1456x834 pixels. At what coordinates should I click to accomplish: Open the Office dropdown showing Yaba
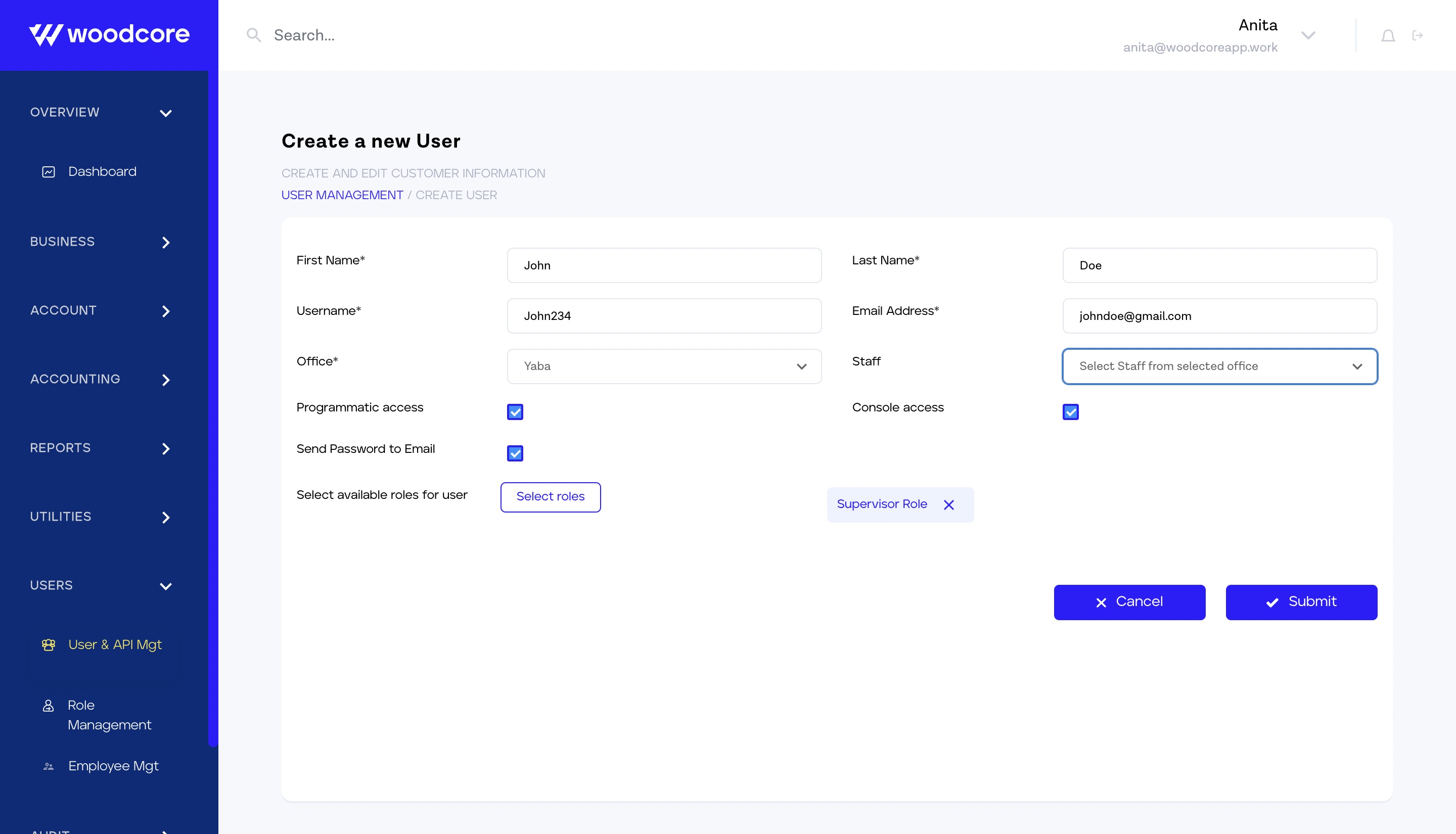[664, 366]
